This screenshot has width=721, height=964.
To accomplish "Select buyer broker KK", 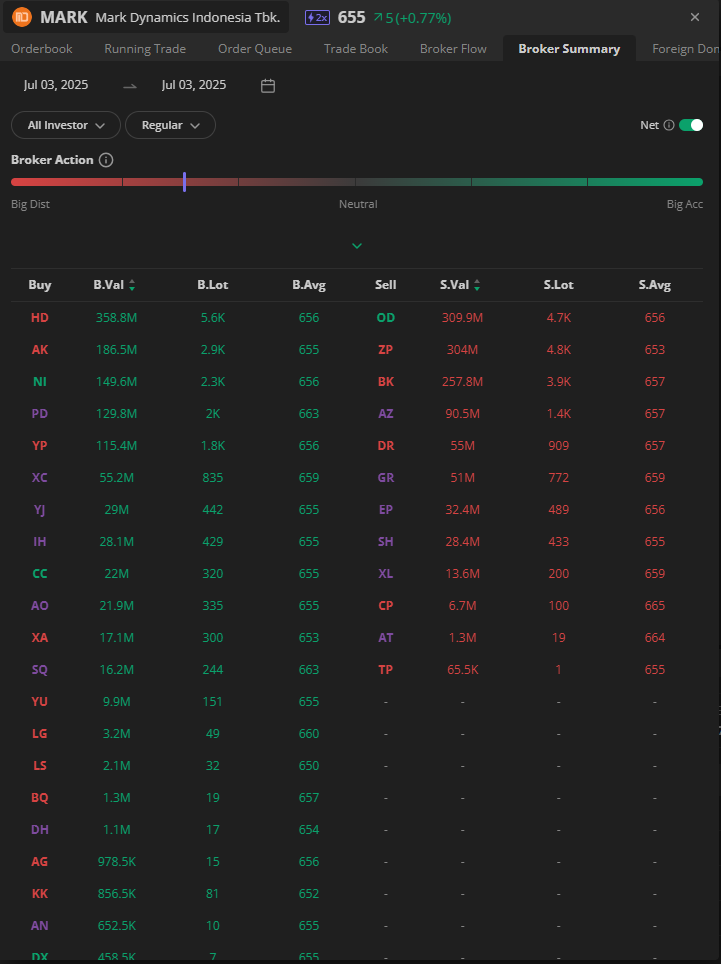I will (40, 893).
